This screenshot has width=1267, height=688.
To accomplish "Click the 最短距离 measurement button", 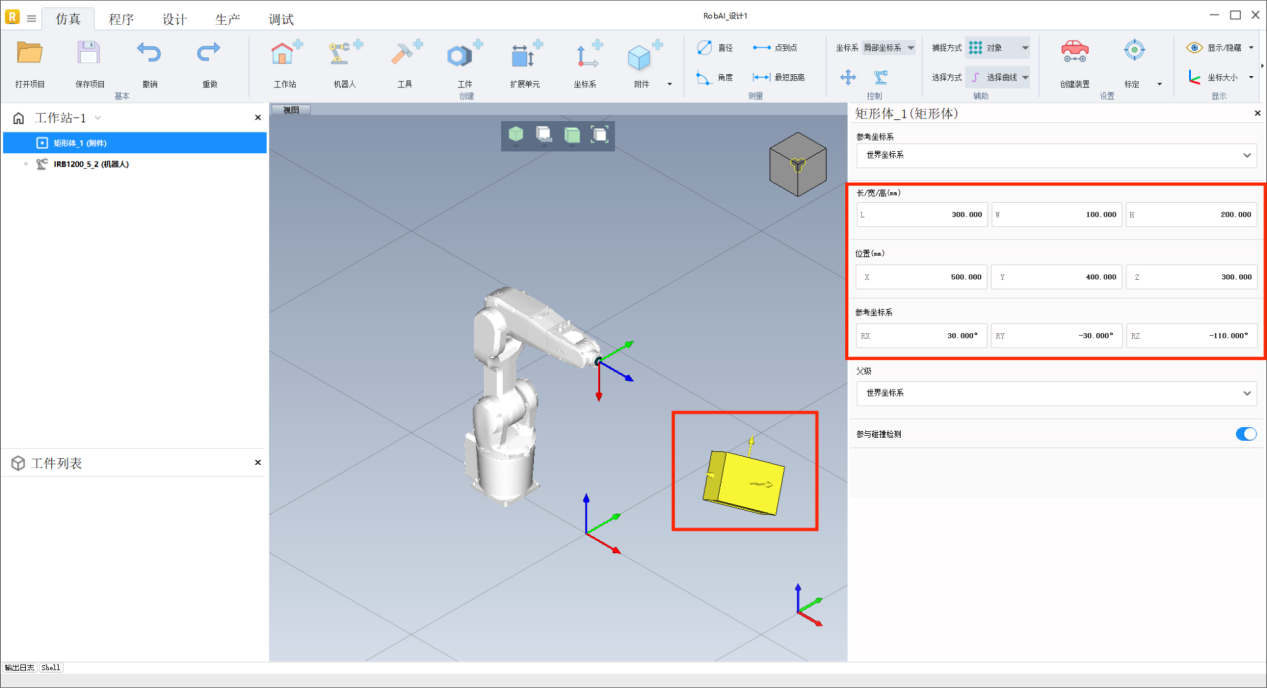I will click(775, 77).
